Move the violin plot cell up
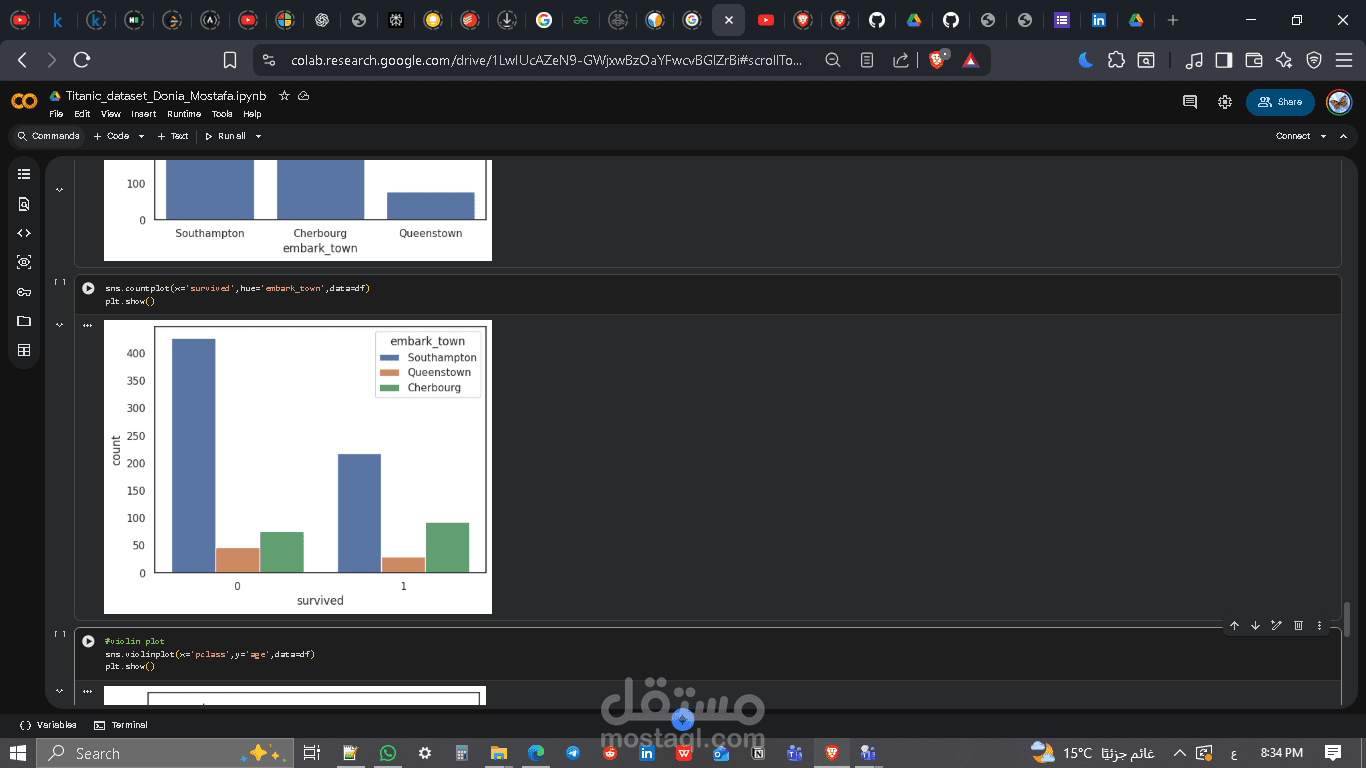This screenshot has height=768, width=1366. [x=1234, y=625]
